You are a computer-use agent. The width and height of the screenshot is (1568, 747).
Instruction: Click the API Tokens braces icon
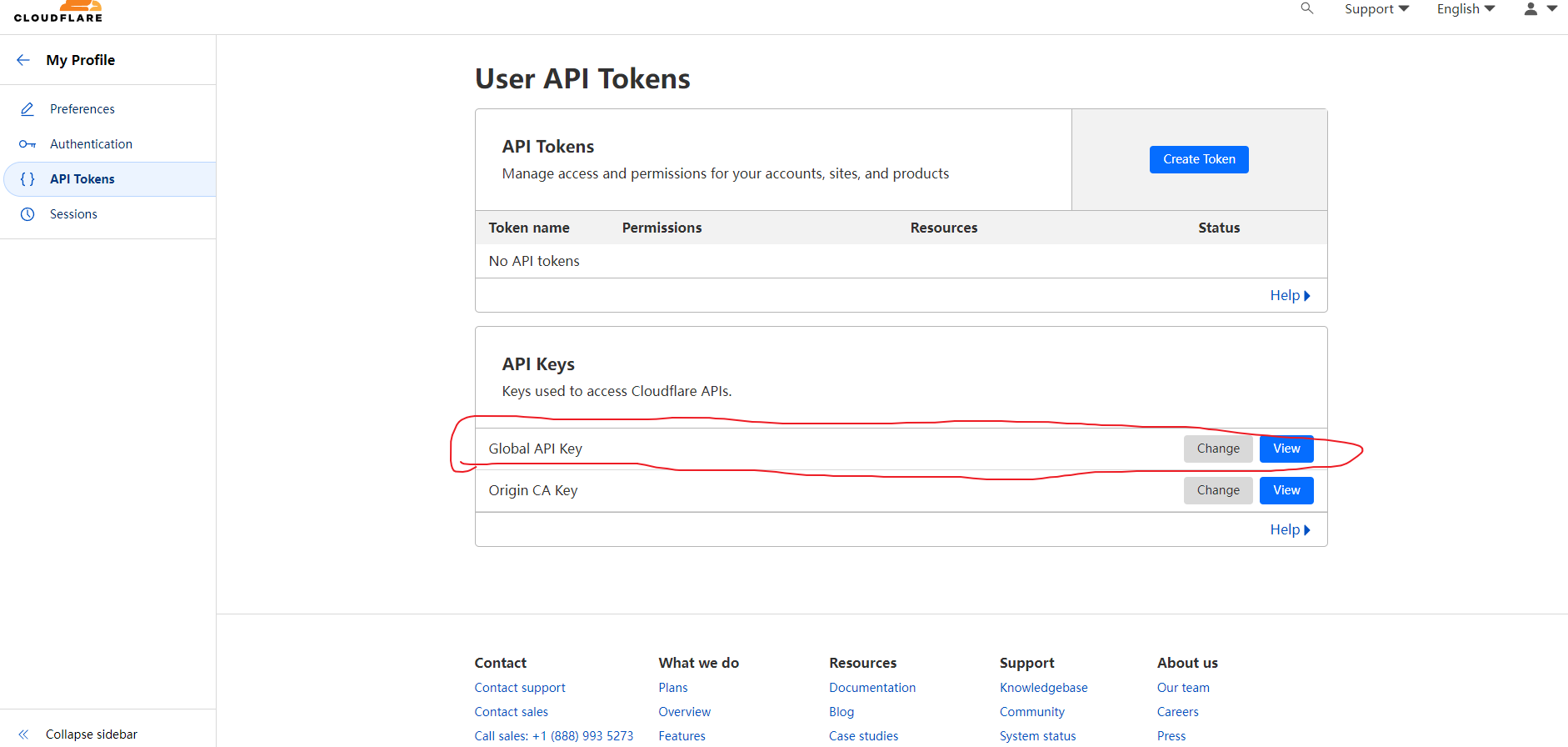pos(27,179)
